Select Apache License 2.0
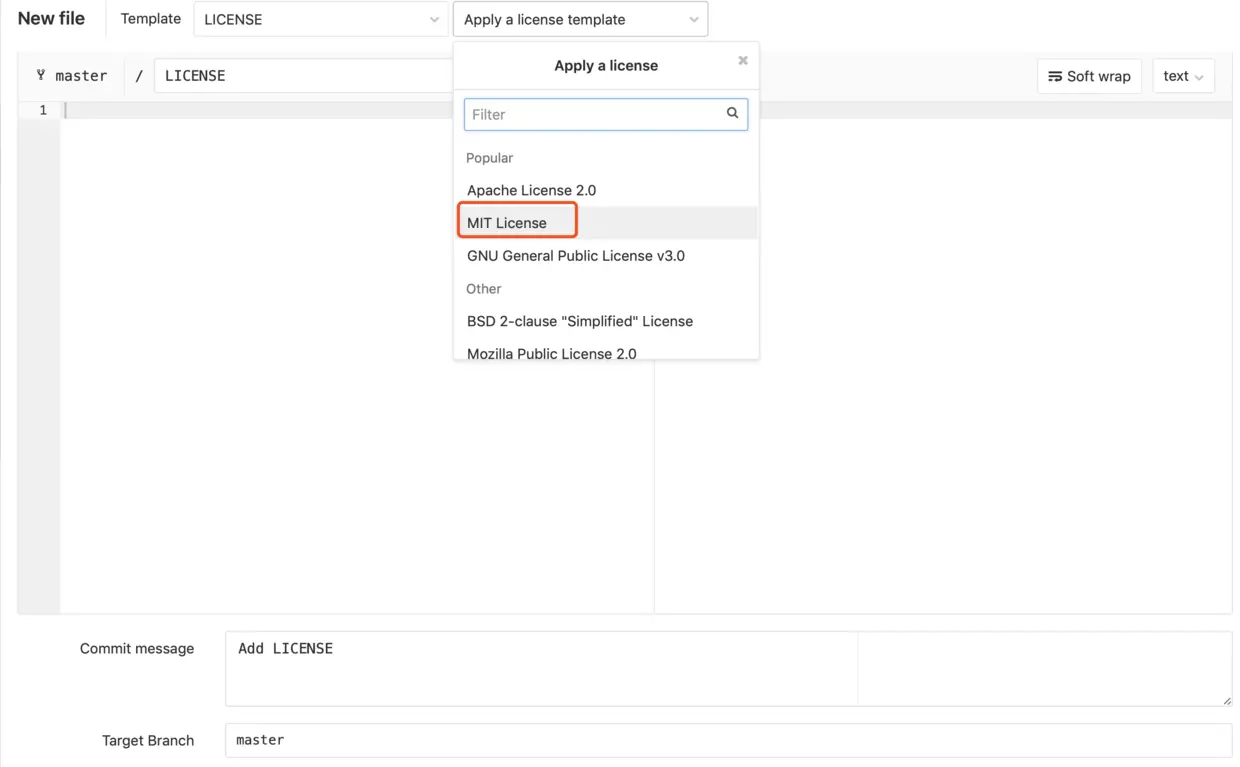Image resolution: width=1240 pixels, height=767 pixels. [531, 189]
